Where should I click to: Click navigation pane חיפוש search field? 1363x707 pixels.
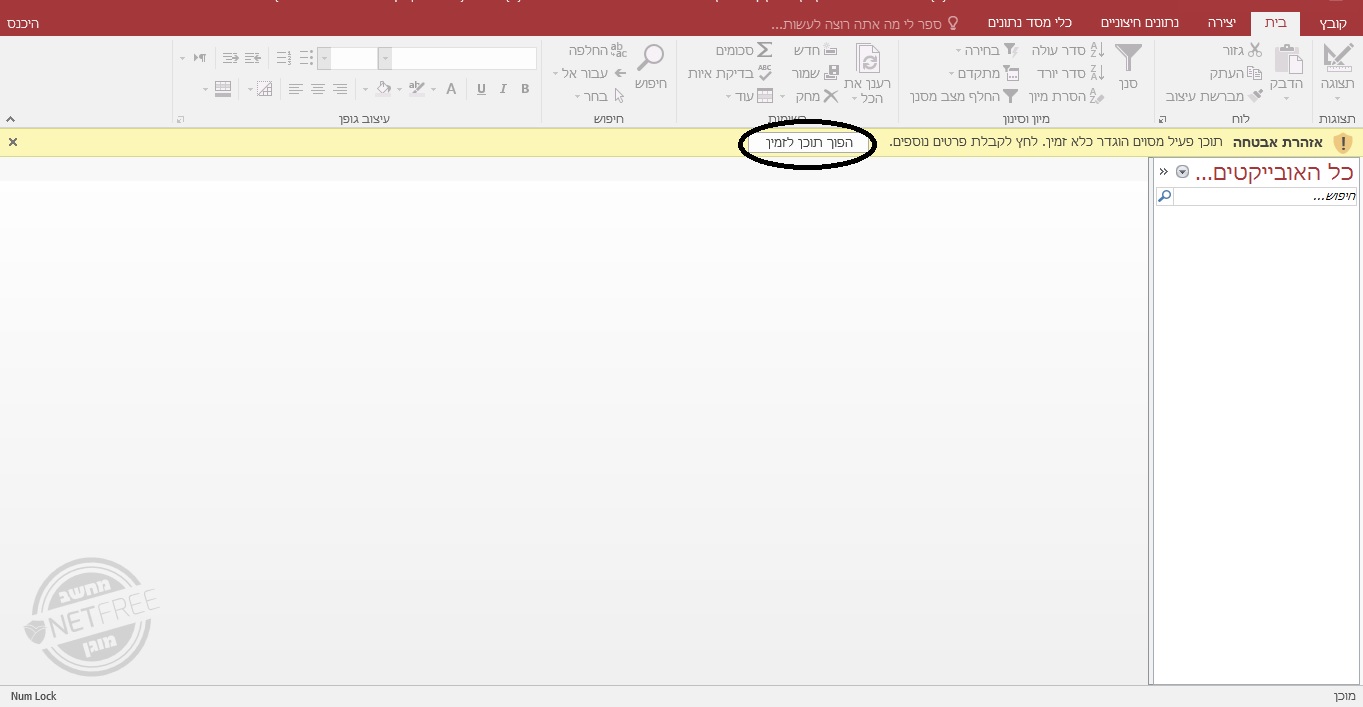pyautogui.click(x=1265, y=198)
